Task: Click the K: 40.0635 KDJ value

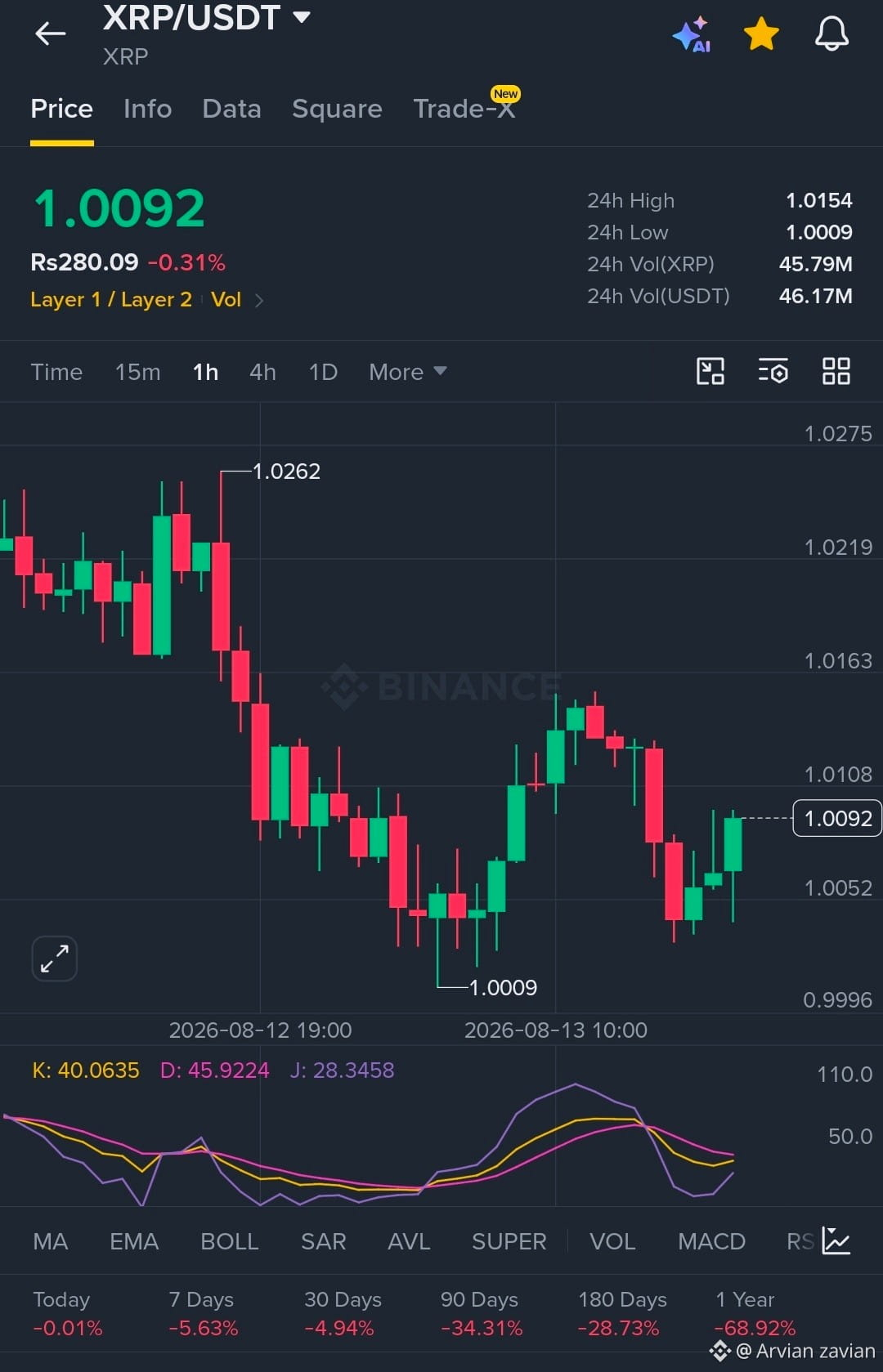Action: [85, 1070]
